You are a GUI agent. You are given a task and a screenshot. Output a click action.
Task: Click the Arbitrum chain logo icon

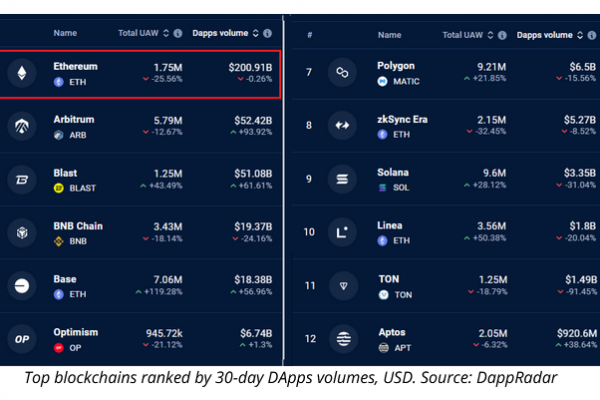pos(22,126)
